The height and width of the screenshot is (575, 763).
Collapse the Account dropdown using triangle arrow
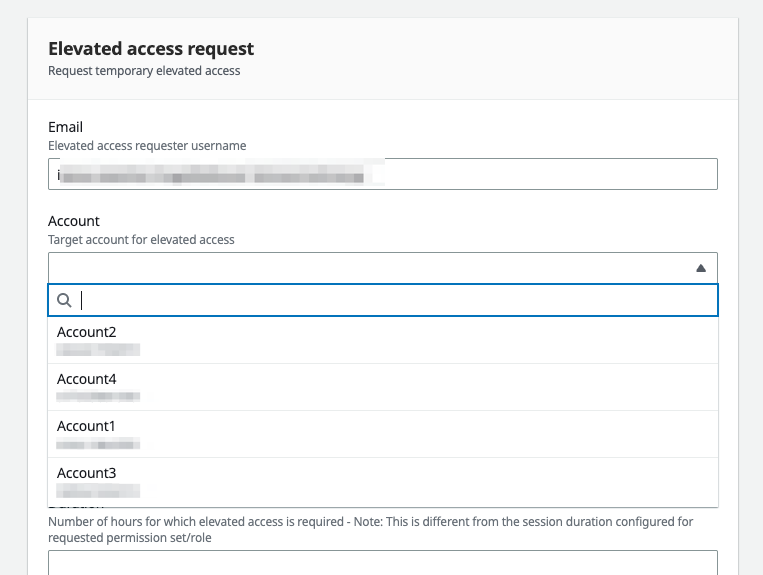coord(701,268)
